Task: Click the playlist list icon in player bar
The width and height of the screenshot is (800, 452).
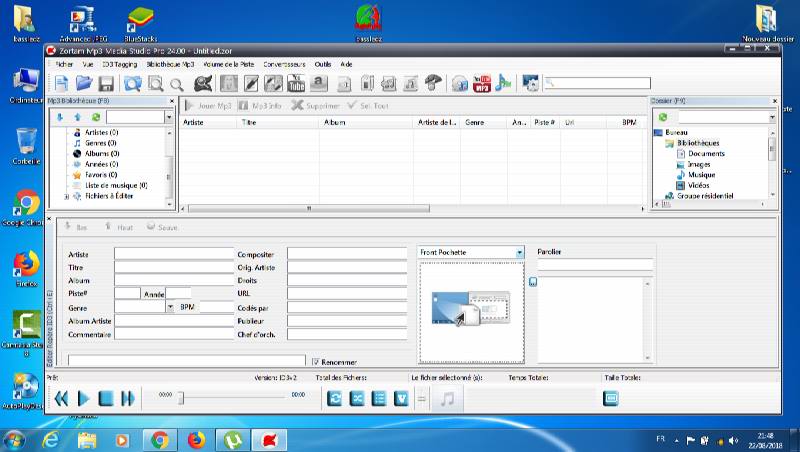Action: click(379, 398)
